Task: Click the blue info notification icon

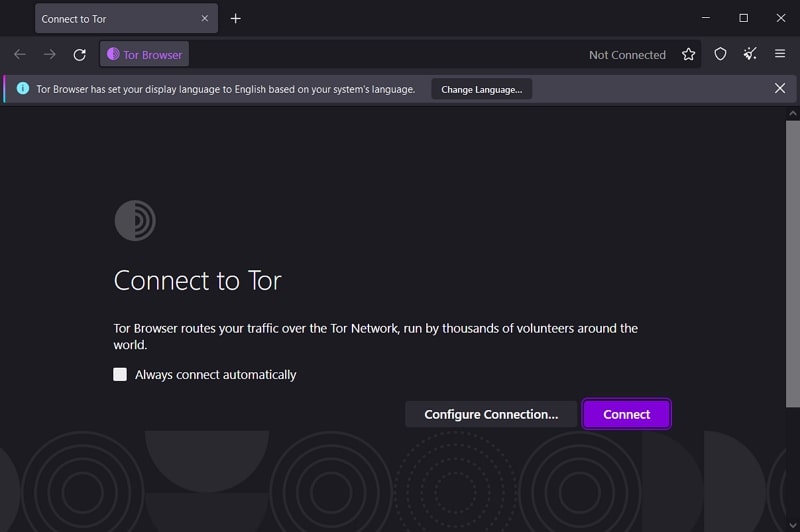Action: pos(23,89)
